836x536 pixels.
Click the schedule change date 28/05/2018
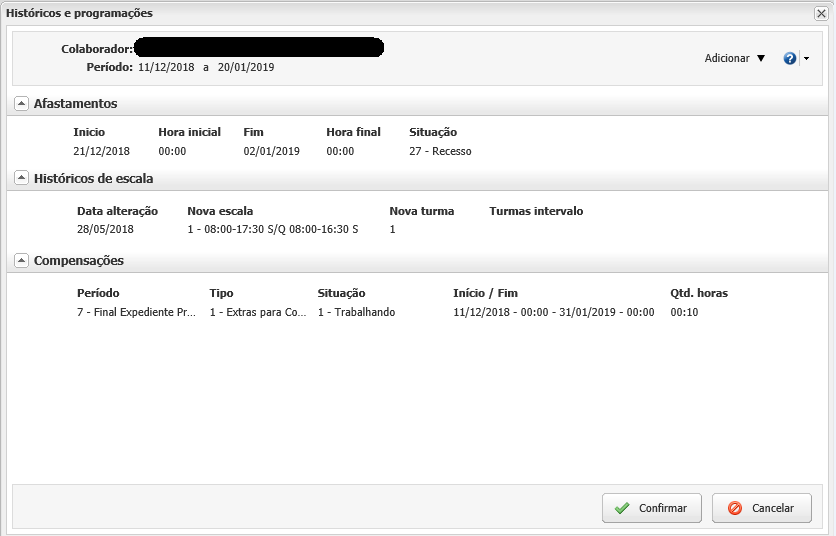pos(104,230)
